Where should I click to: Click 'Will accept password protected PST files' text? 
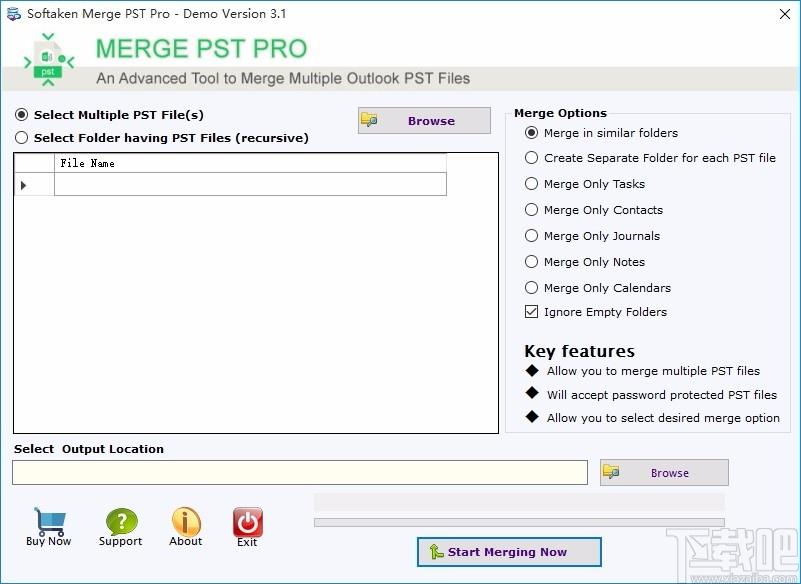[x=662, y=395]
